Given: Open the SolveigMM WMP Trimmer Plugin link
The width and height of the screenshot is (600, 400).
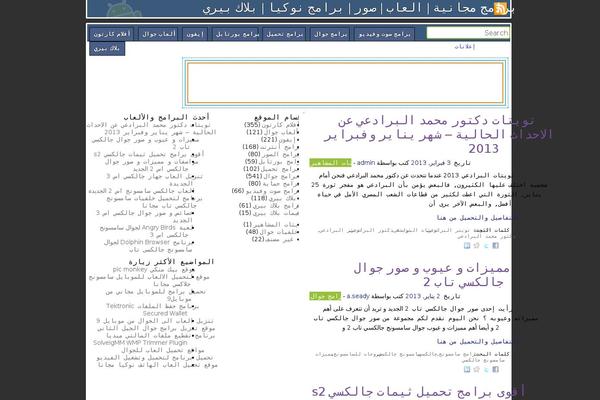Looking at the screenshot, I should click(154, 339).
